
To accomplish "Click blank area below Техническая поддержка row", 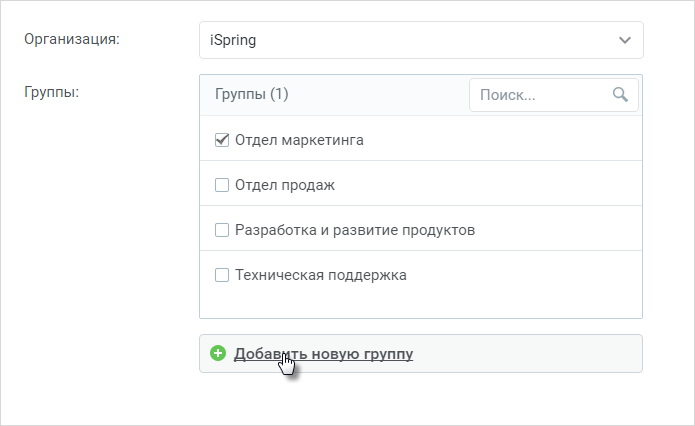I will (x=421, y=307).
